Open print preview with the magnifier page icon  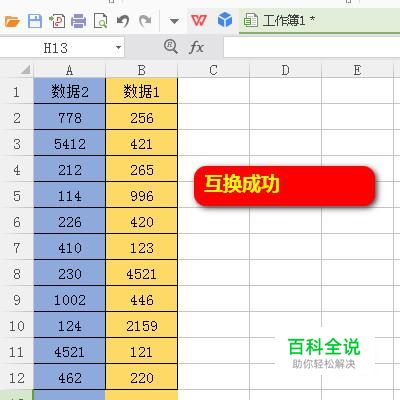click(x=101, y=21)
